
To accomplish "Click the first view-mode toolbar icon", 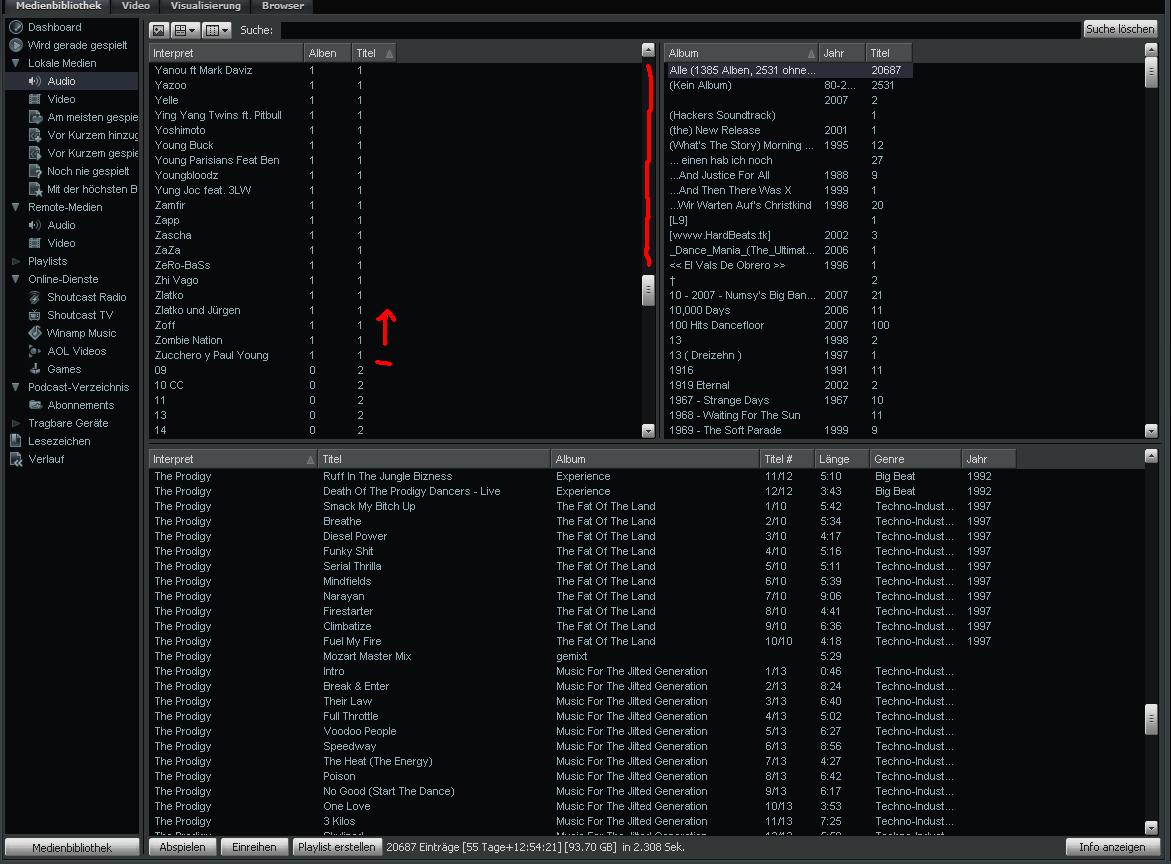I will (158, 30).
